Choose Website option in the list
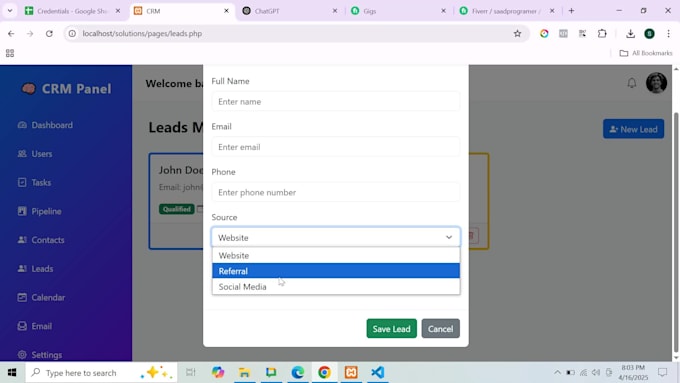This screenshot has height=383, width=680. pyautogui.click(x=336, y=255)
